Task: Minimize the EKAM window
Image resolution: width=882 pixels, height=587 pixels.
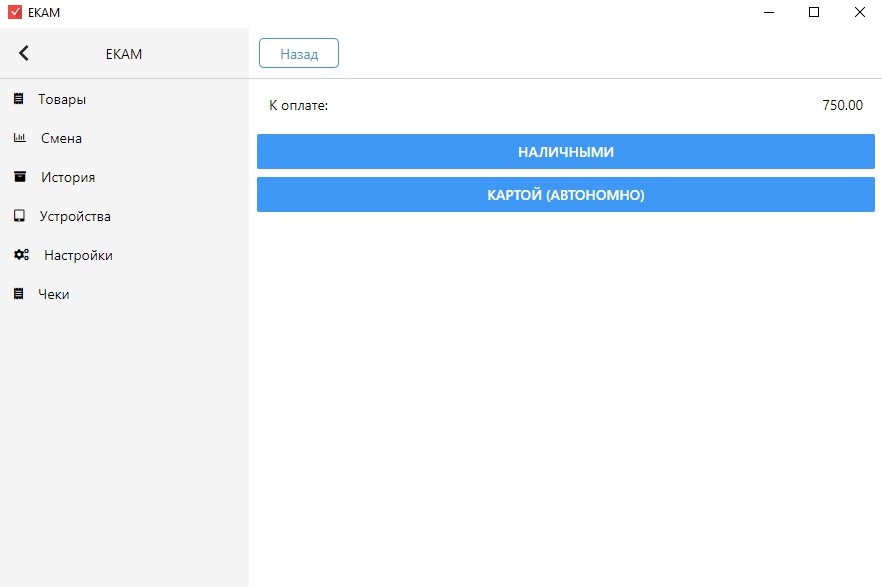Action: [x=769, y=12]
